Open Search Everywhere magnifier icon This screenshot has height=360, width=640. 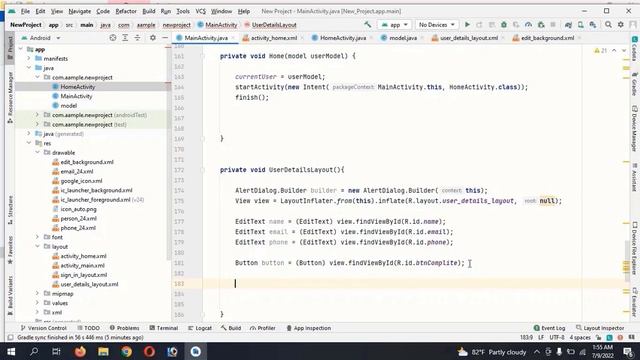[608, 24]
